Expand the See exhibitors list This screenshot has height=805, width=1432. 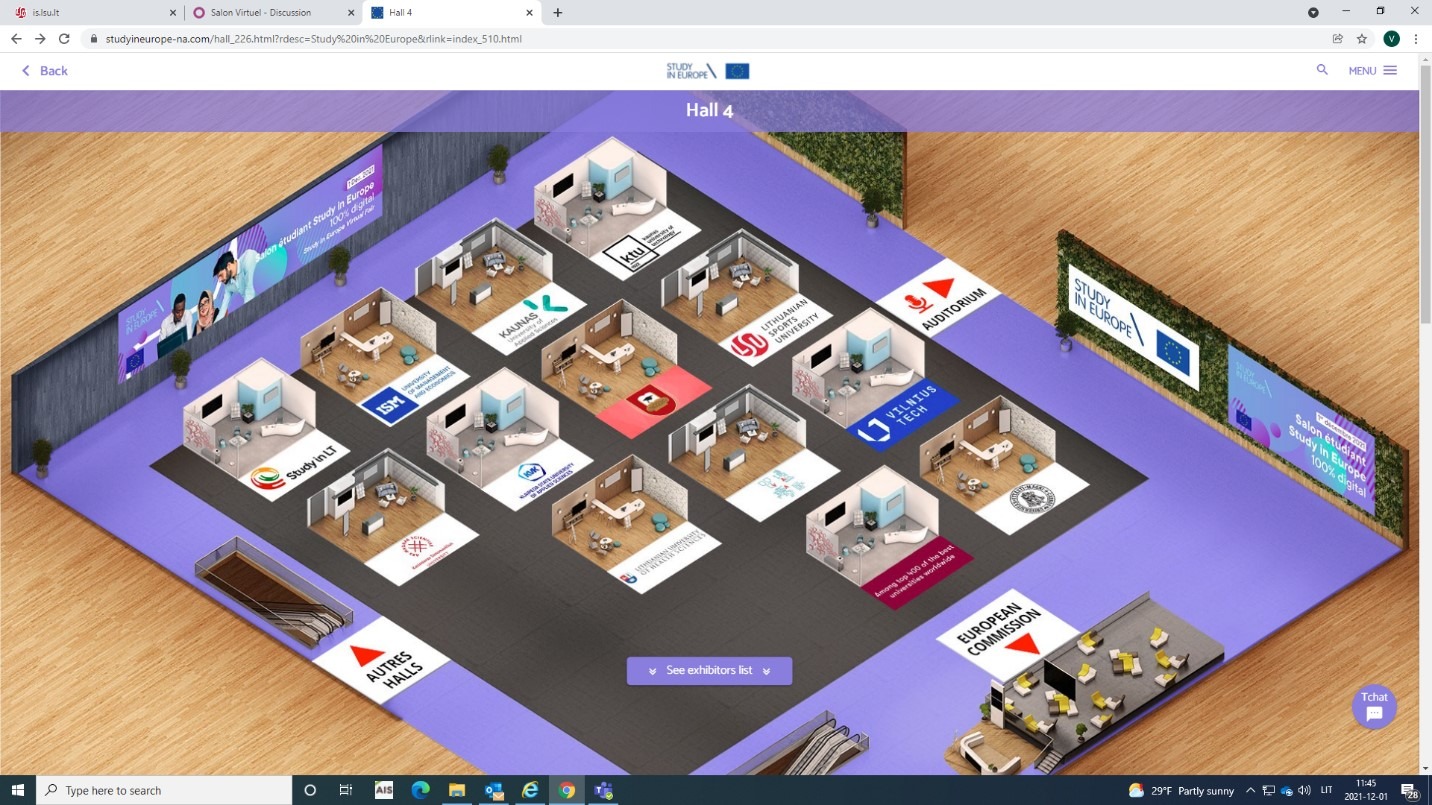tap(709, 670)
